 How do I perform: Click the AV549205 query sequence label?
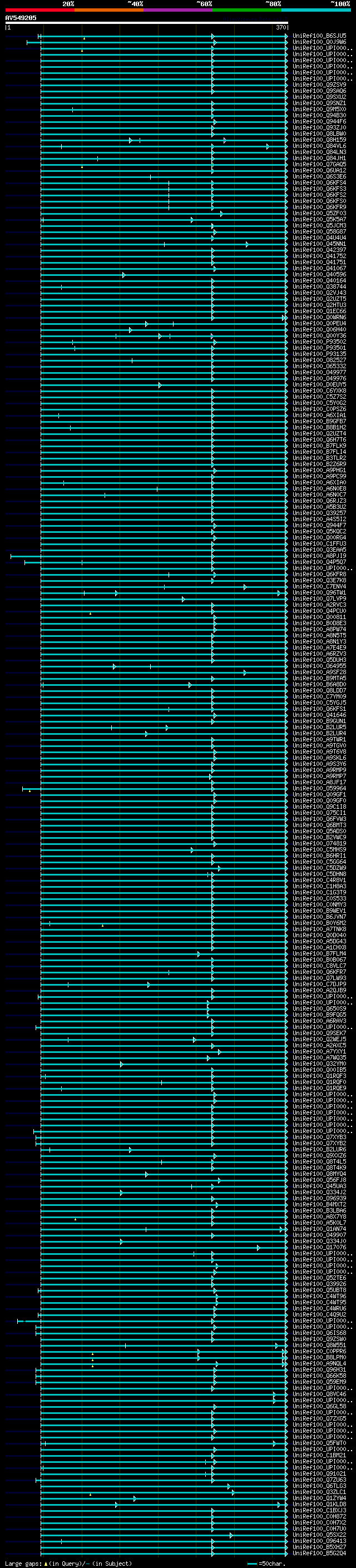(21, 18)
